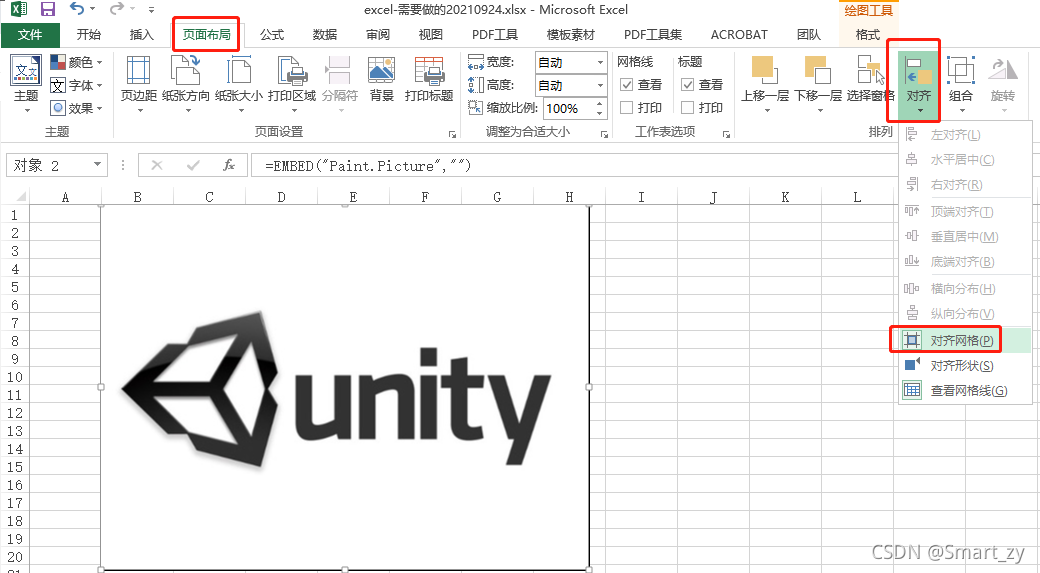The image size is (1040, 573).
Task: Switch to the 格式 Format tab
Action: coord(868,34)
